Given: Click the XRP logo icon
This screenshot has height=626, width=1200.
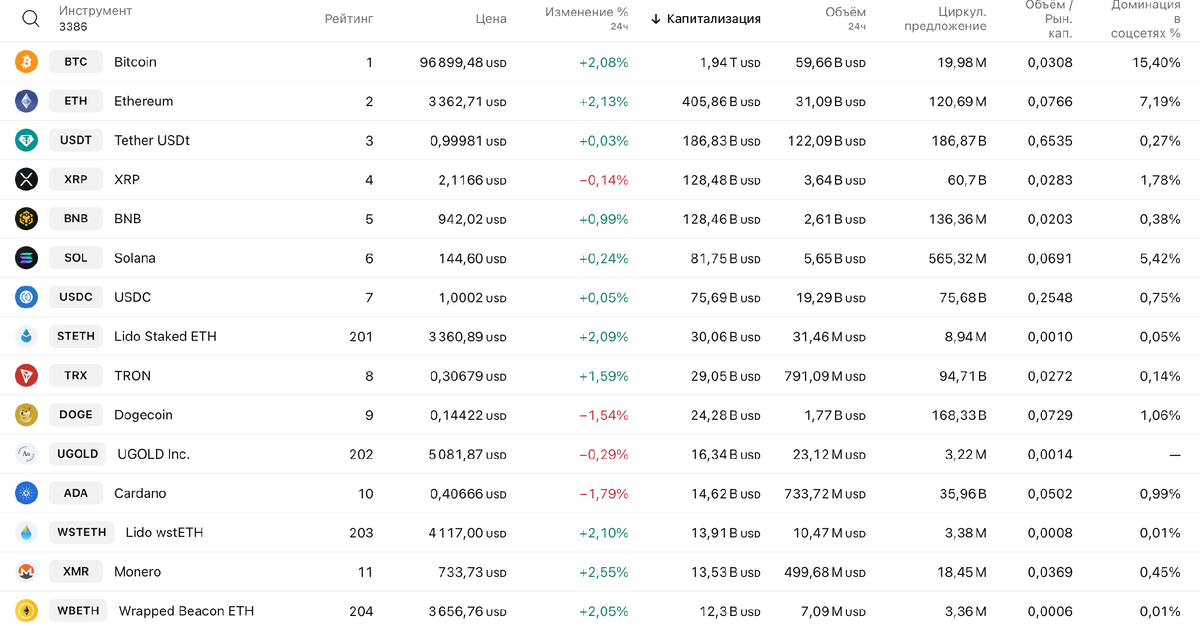Looking at the screenshot, I should (x=26, y=179).
